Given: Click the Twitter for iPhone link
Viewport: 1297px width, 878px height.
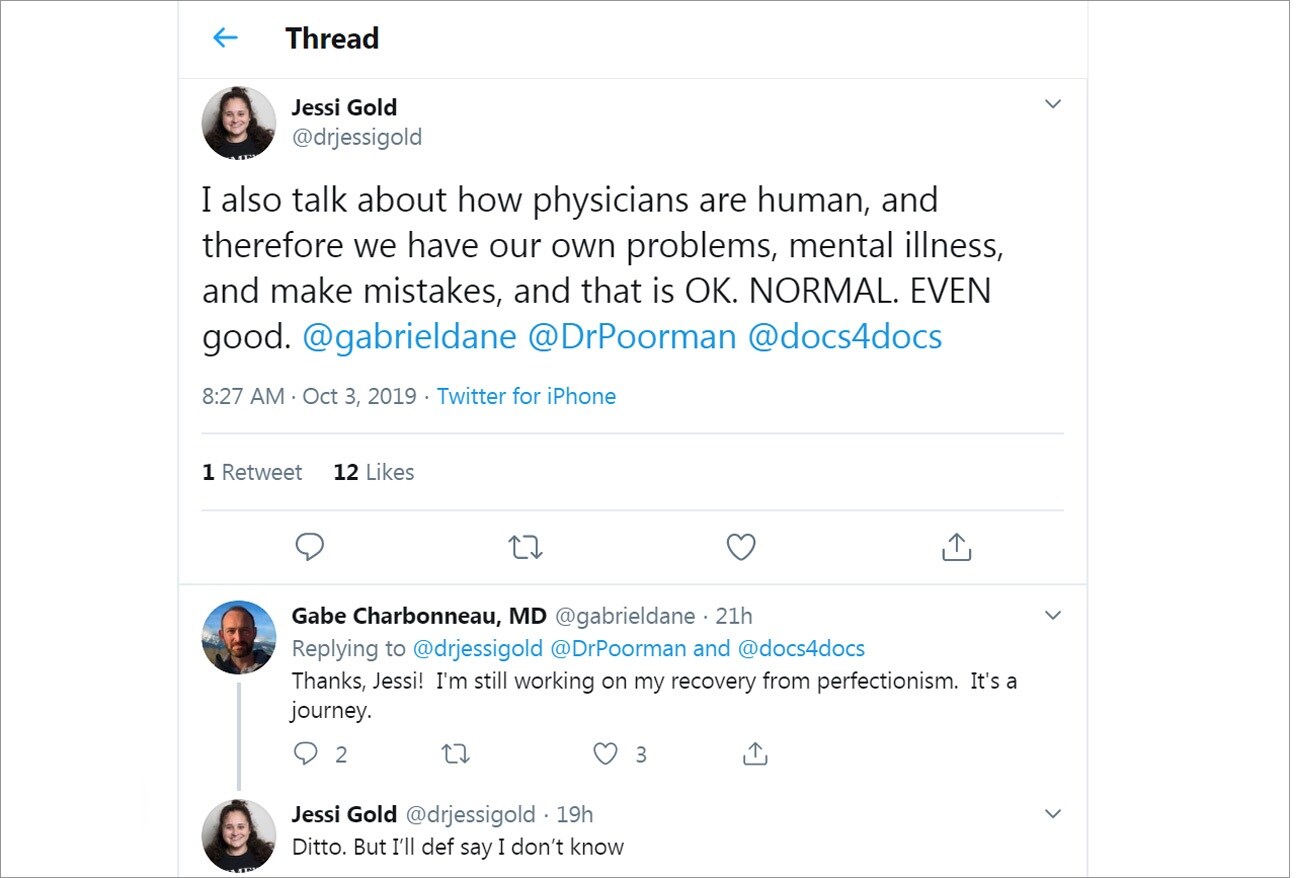Looking at the screenshot, I should [527, 396].
